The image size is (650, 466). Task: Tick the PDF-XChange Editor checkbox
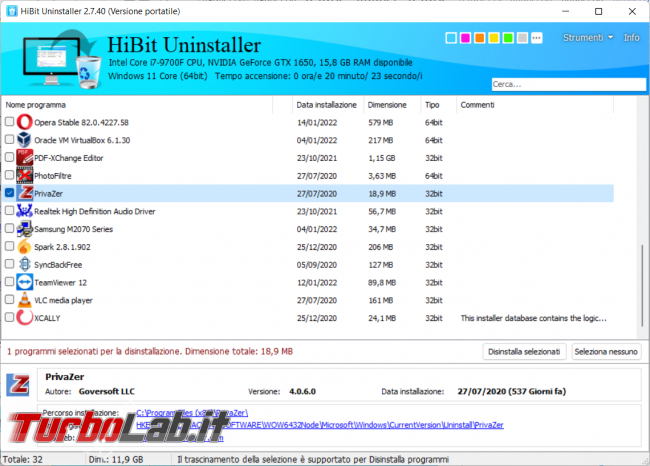point(9,158)
